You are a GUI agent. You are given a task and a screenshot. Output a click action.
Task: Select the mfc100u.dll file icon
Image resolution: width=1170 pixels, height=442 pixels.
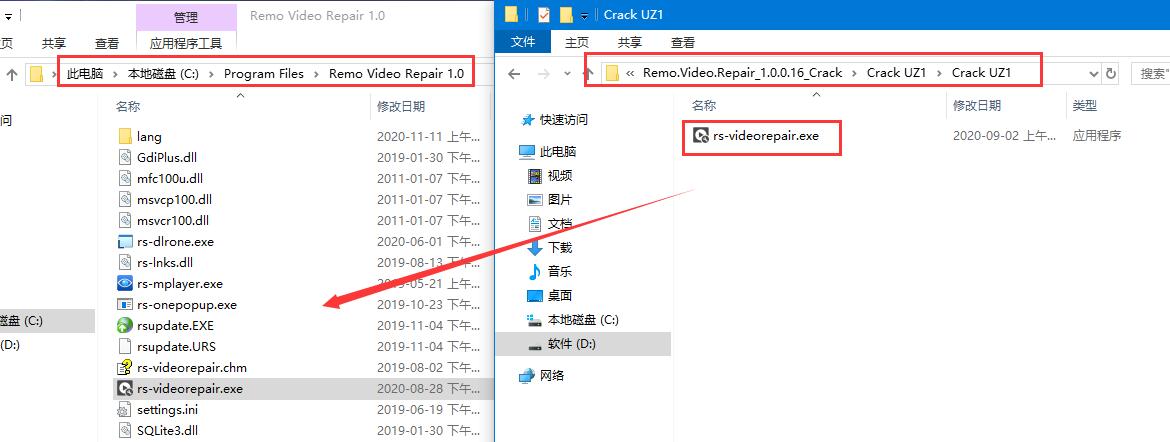[x=125, y=178]
